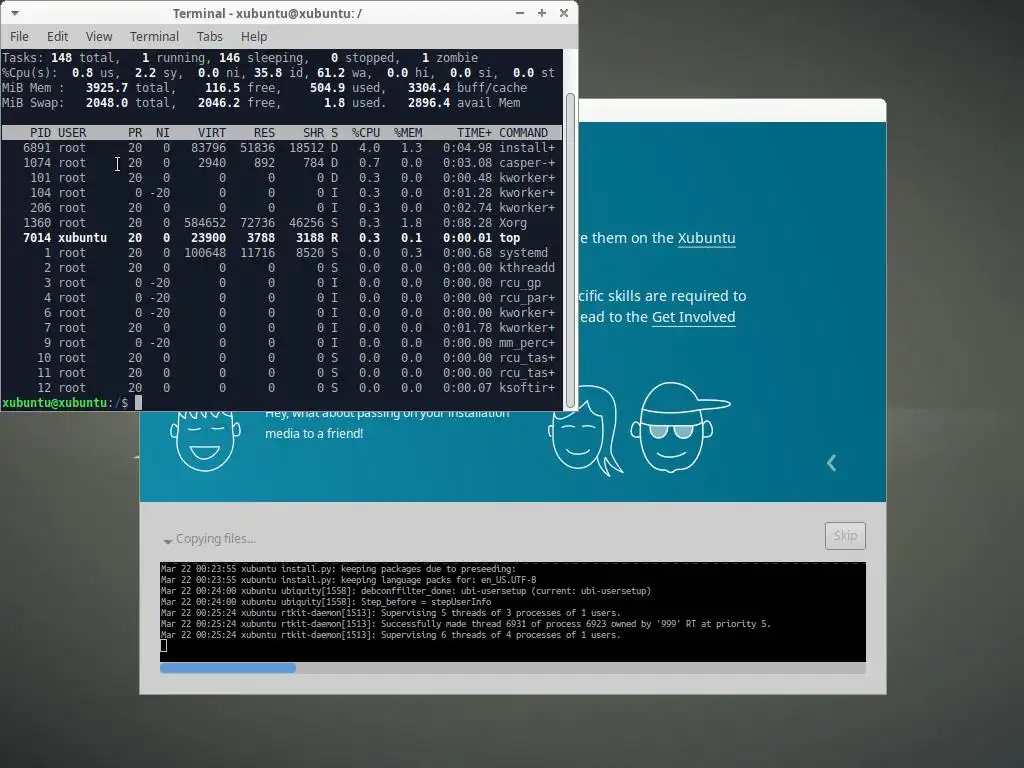Click the Terminal vertical scrollbar
This screenshot has width=1024, height=768.
pyautogui.click(x=570, y=250)
